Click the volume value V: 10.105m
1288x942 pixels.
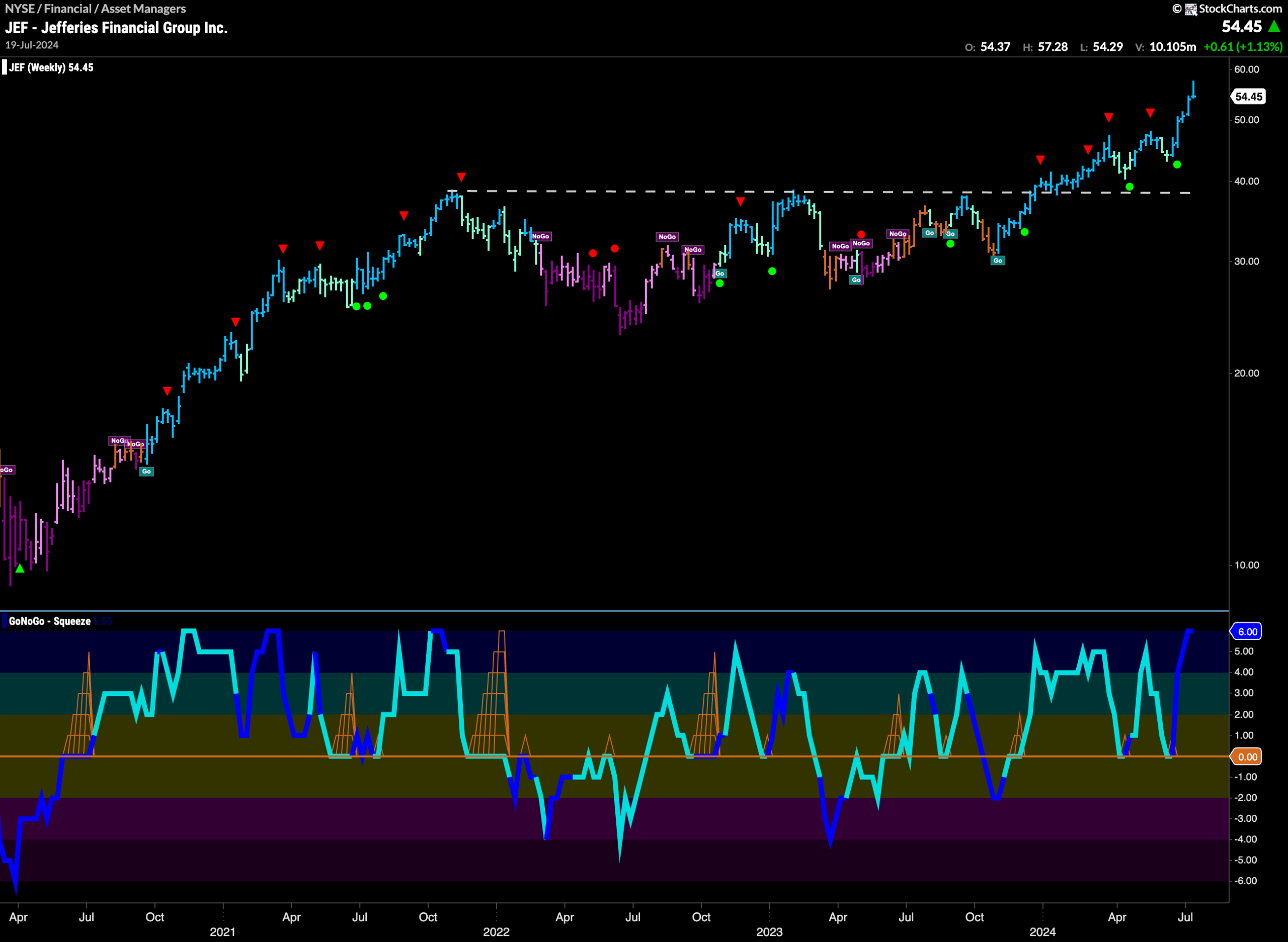[1165, 47]
